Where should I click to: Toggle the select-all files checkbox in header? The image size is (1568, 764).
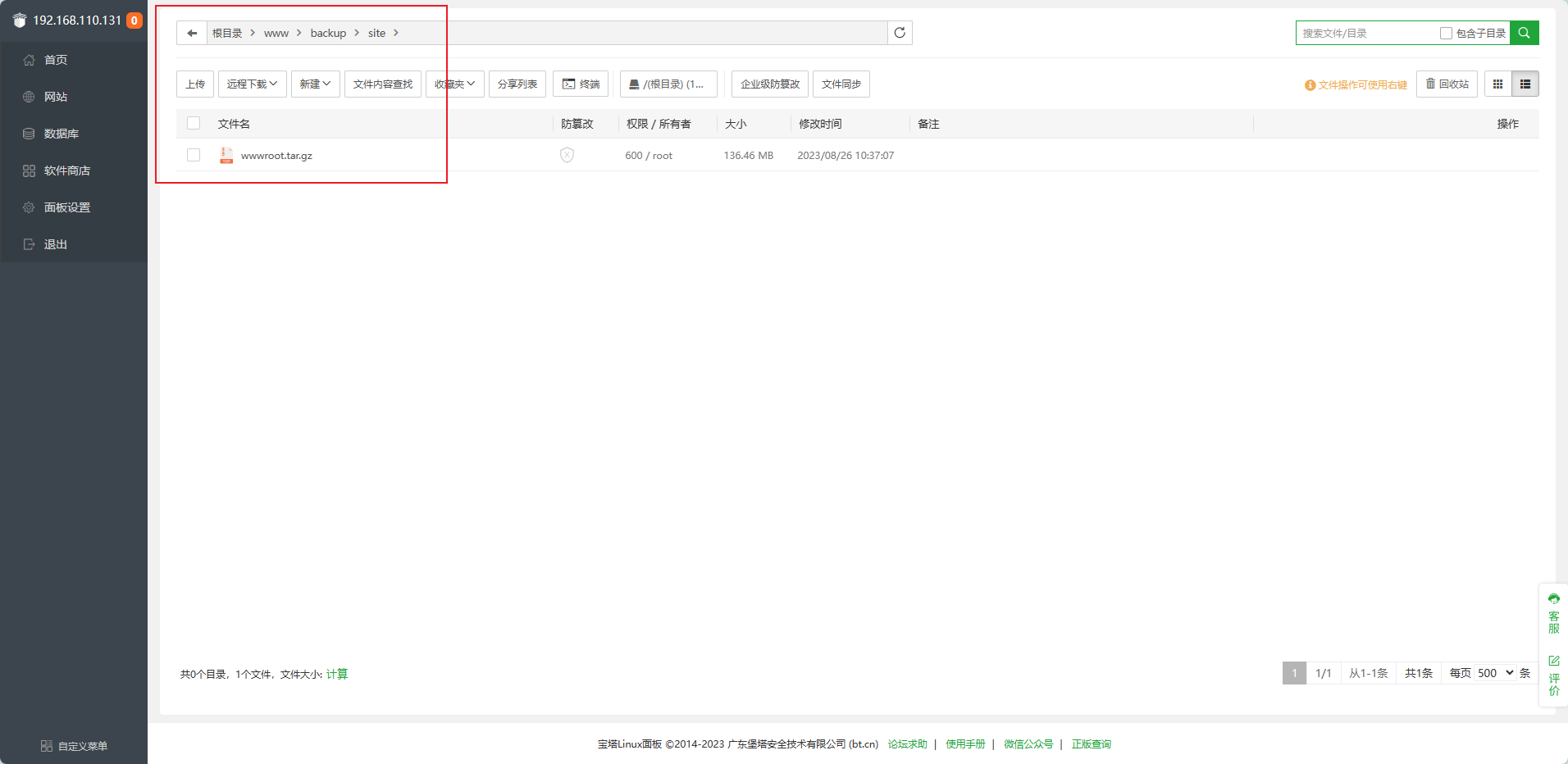coord(194,124)
